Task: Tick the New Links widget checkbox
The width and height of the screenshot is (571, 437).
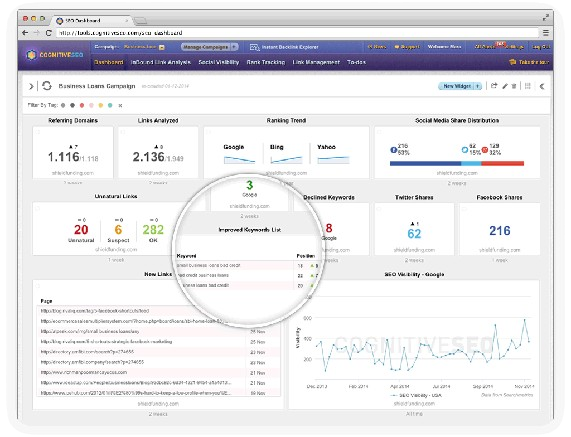Action: 38,286
